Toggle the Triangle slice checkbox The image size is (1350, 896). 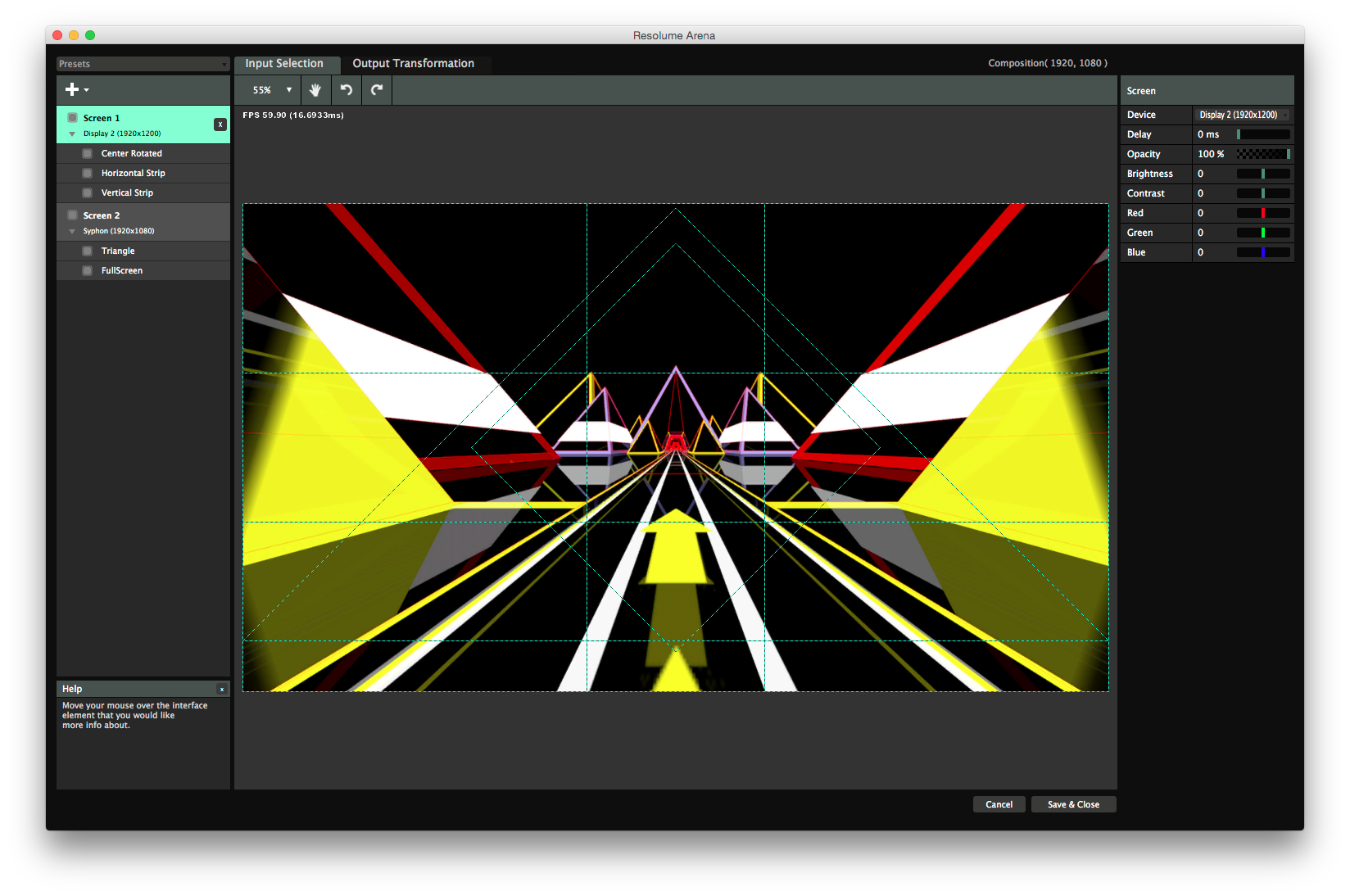tap(88, 251)
